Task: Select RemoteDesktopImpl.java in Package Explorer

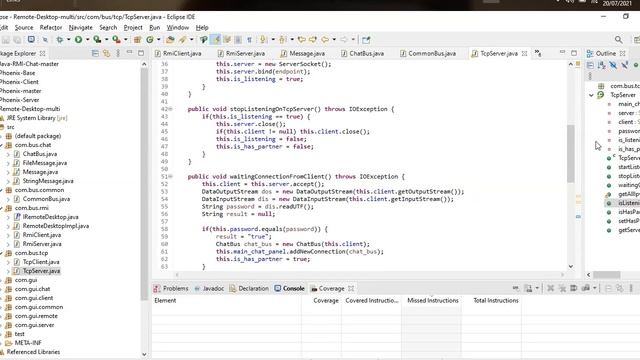Action: pyautogui.click(x=56, y=226)
